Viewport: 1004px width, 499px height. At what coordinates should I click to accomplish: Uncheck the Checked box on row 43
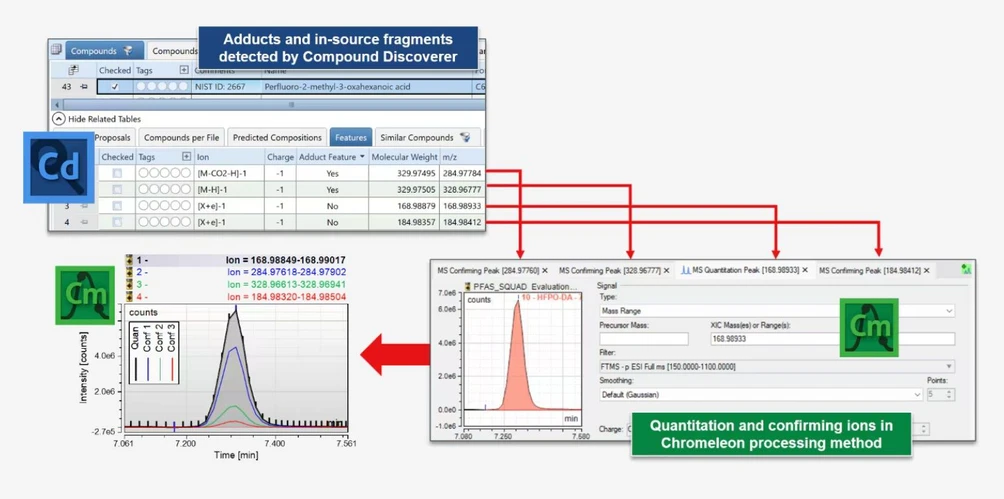(x=115, y=86)
